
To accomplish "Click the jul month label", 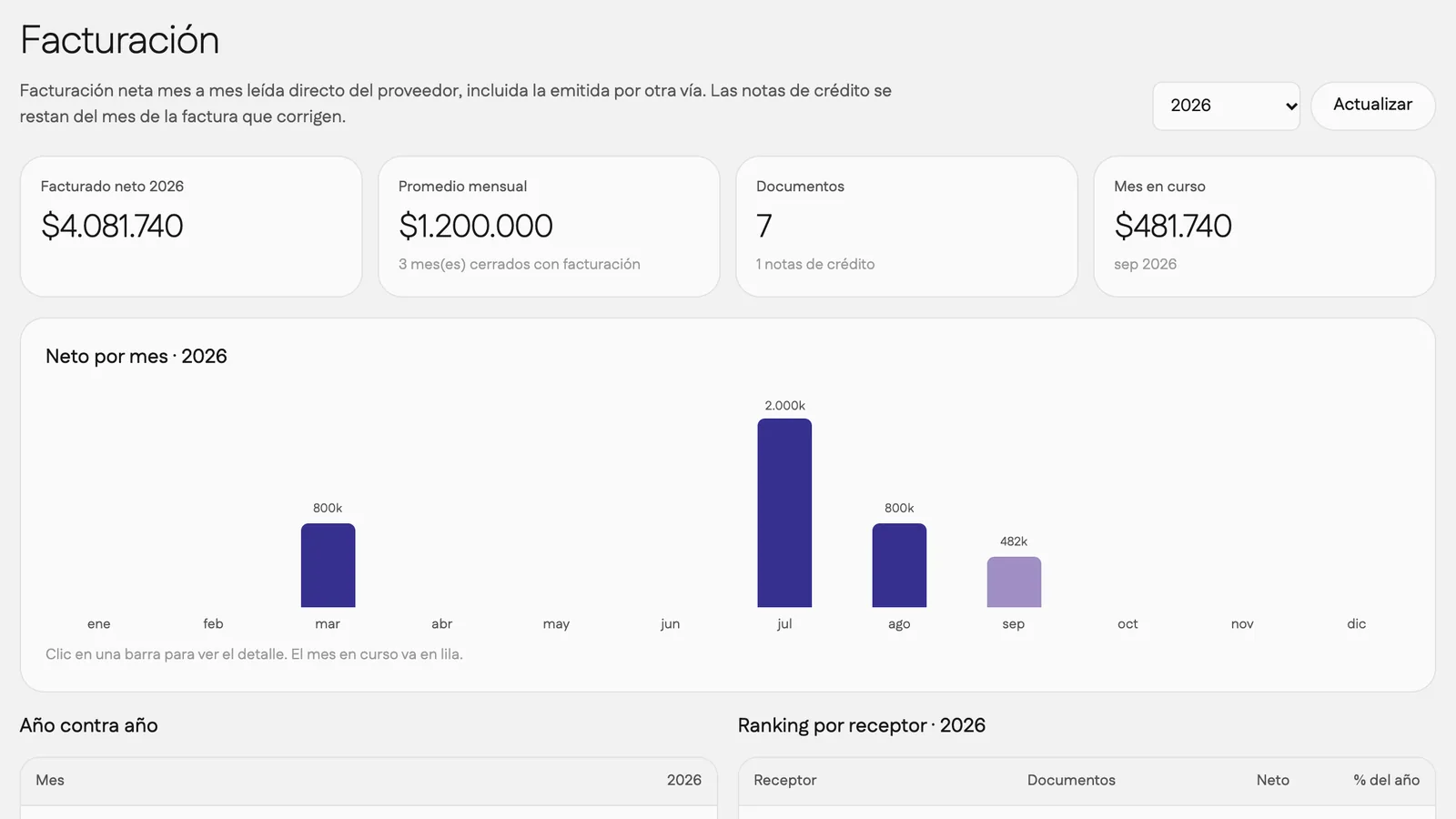I will pyautogui.click(x=784, y=623).
